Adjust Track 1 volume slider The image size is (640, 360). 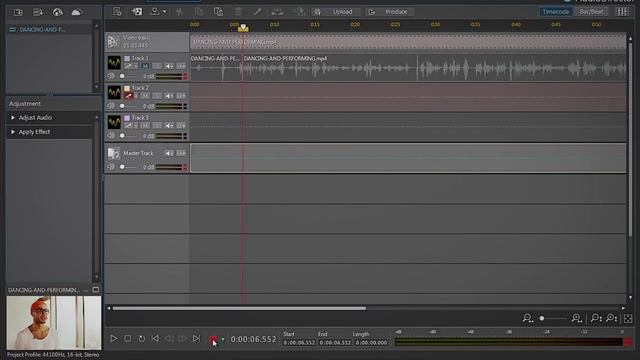tap(128, 76)
